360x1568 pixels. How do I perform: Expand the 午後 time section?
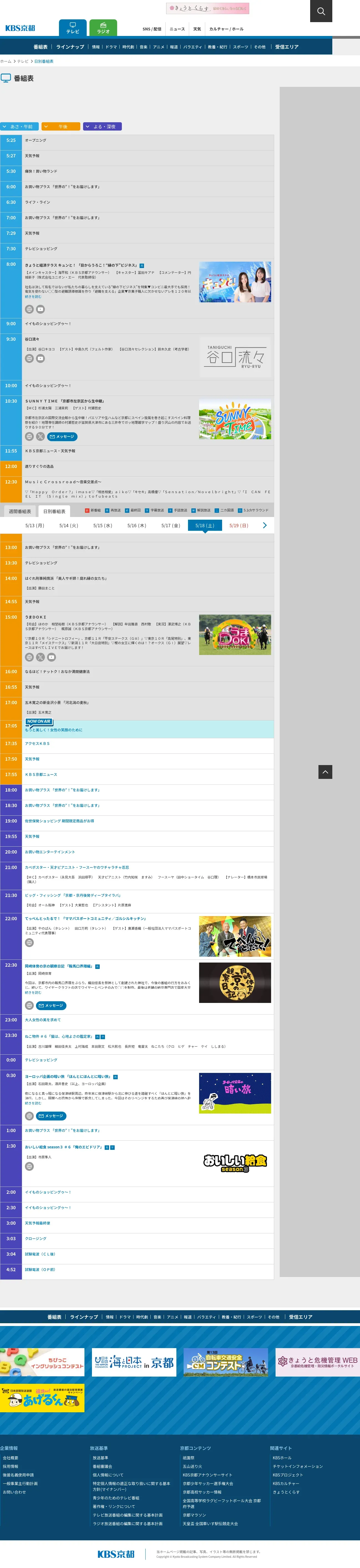coord(61,127)
